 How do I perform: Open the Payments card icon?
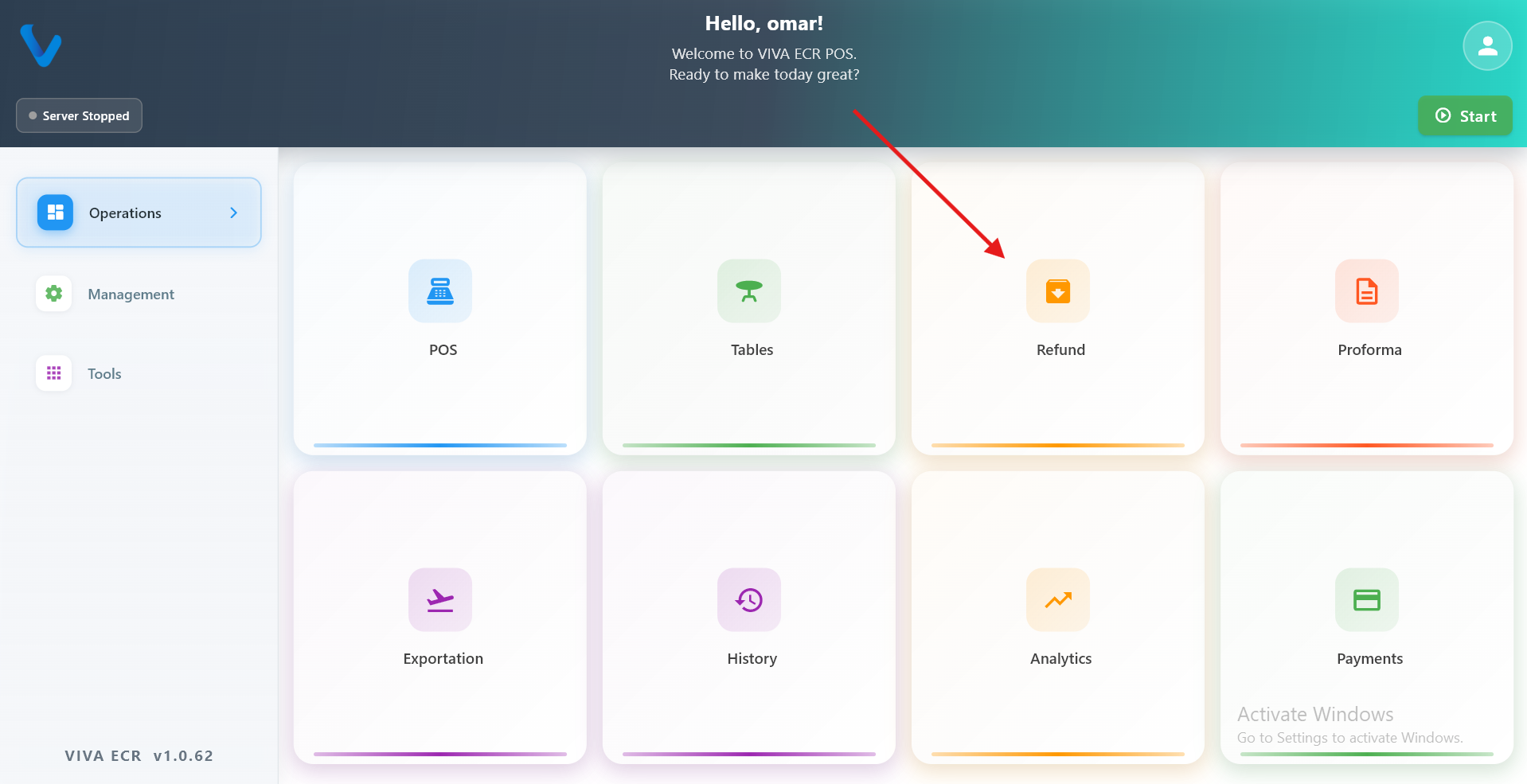[x=1367, y=600]
